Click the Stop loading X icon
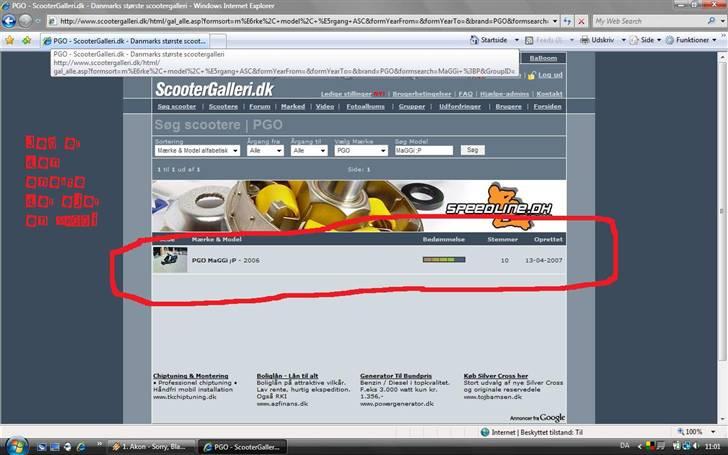728x455 pixels. 581,21
